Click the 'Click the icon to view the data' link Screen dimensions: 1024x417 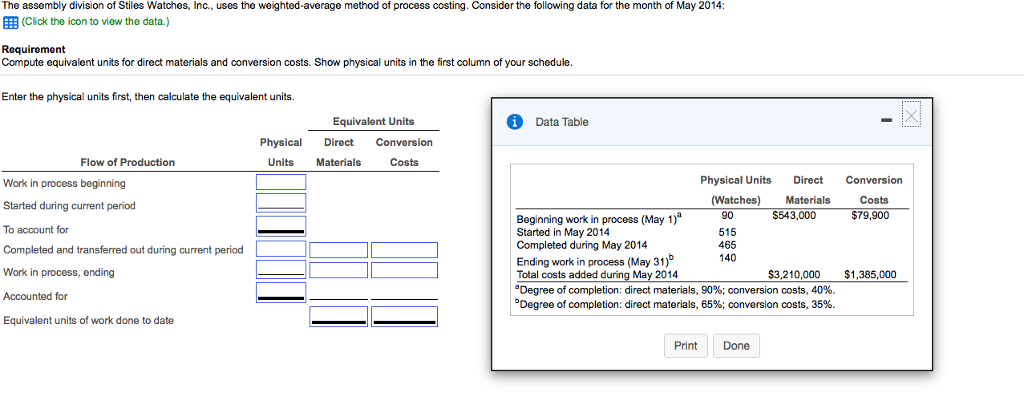click(x=95, y=22)
